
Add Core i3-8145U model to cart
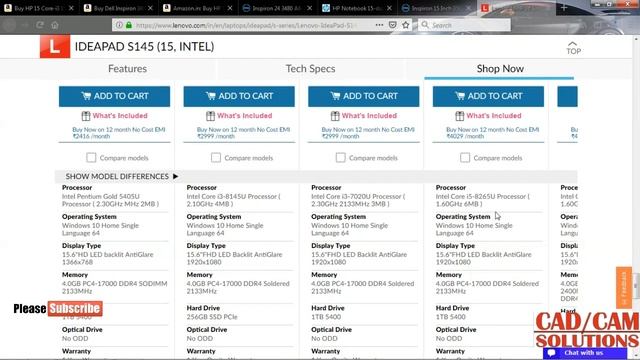[x=239, y=96]
